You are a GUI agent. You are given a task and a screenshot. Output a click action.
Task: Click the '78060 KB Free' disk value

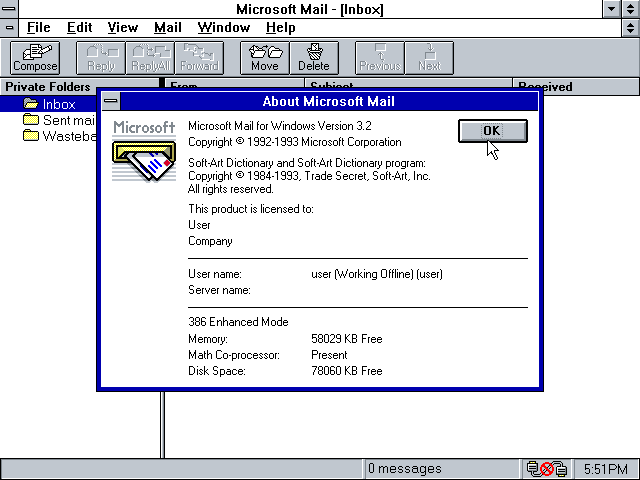[347, 371]
